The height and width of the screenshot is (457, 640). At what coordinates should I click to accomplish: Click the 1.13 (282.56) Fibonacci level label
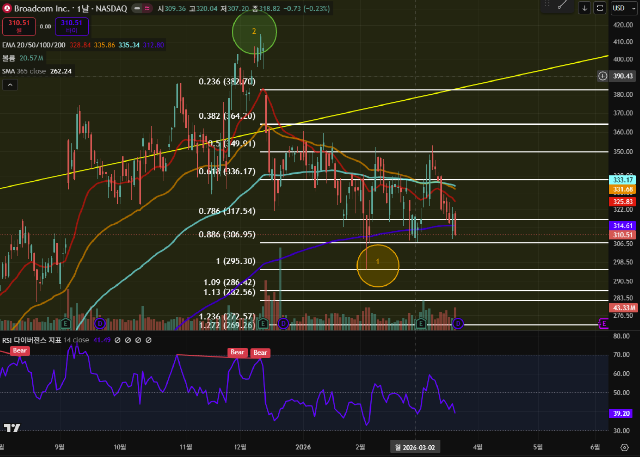click(229, 292)
